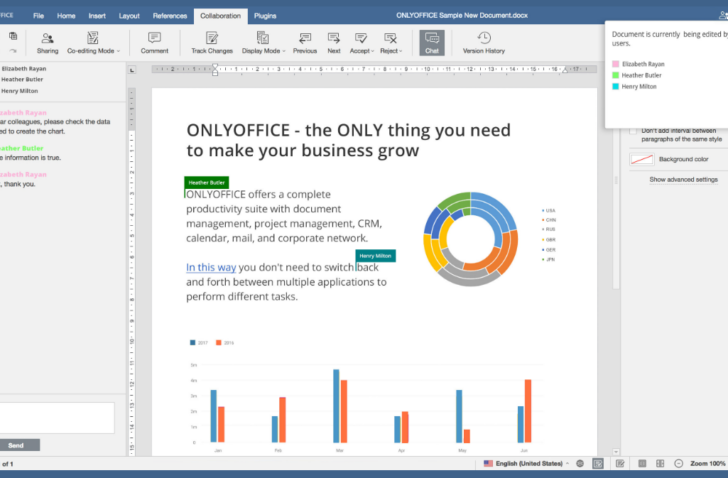Click Show advanced settings link

[x=683, y=180]
